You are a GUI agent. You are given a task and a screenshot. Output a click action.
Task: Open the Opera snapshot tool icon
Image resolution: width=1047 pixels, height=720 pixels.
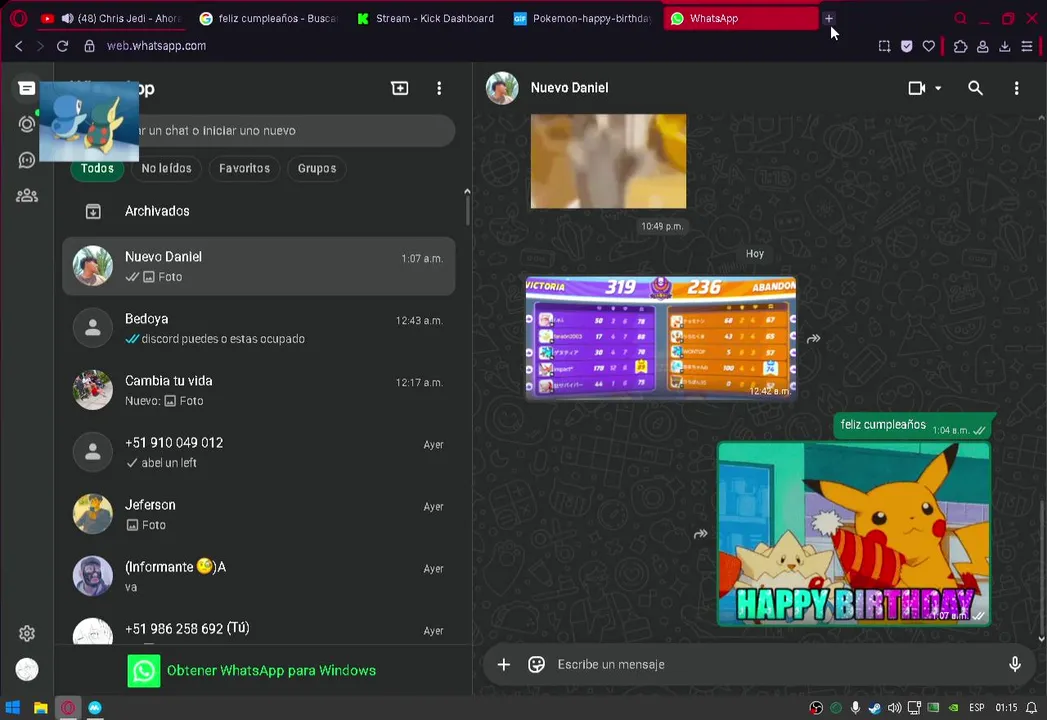884,46
